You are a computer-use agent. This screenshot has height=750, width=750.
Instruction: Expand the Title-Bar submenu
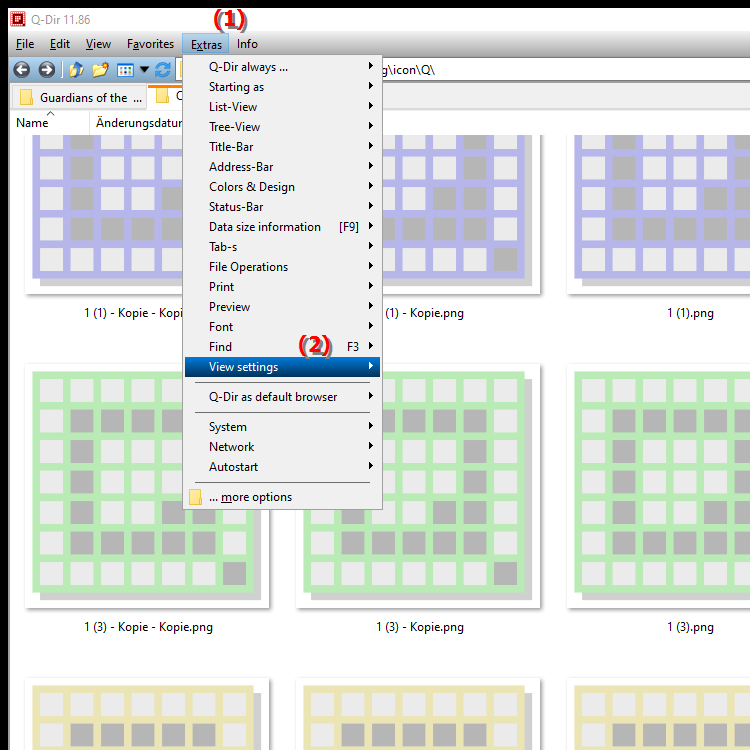282,147
